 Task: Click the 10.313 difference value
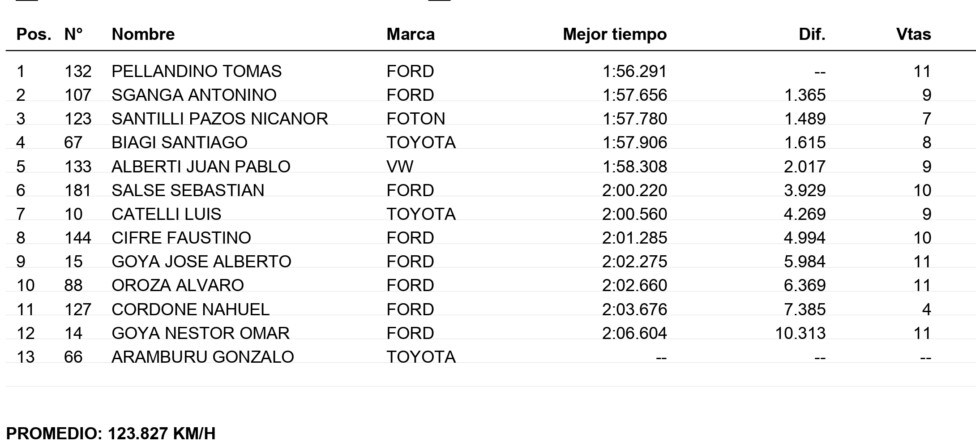pos(800,333)
